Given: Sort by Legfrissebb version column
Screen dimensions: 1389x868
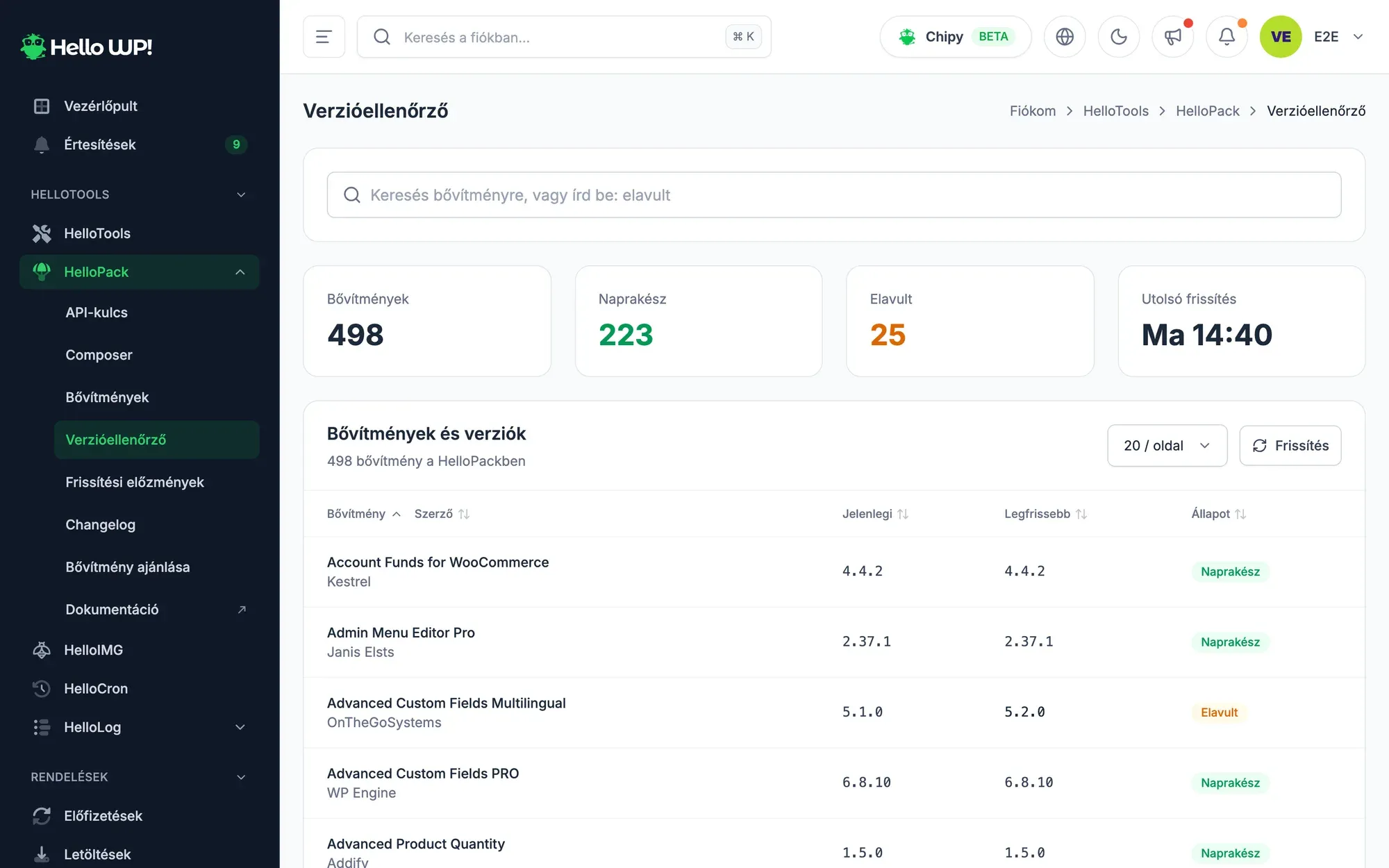Looking at the screenshot, I should [1045, 514].
